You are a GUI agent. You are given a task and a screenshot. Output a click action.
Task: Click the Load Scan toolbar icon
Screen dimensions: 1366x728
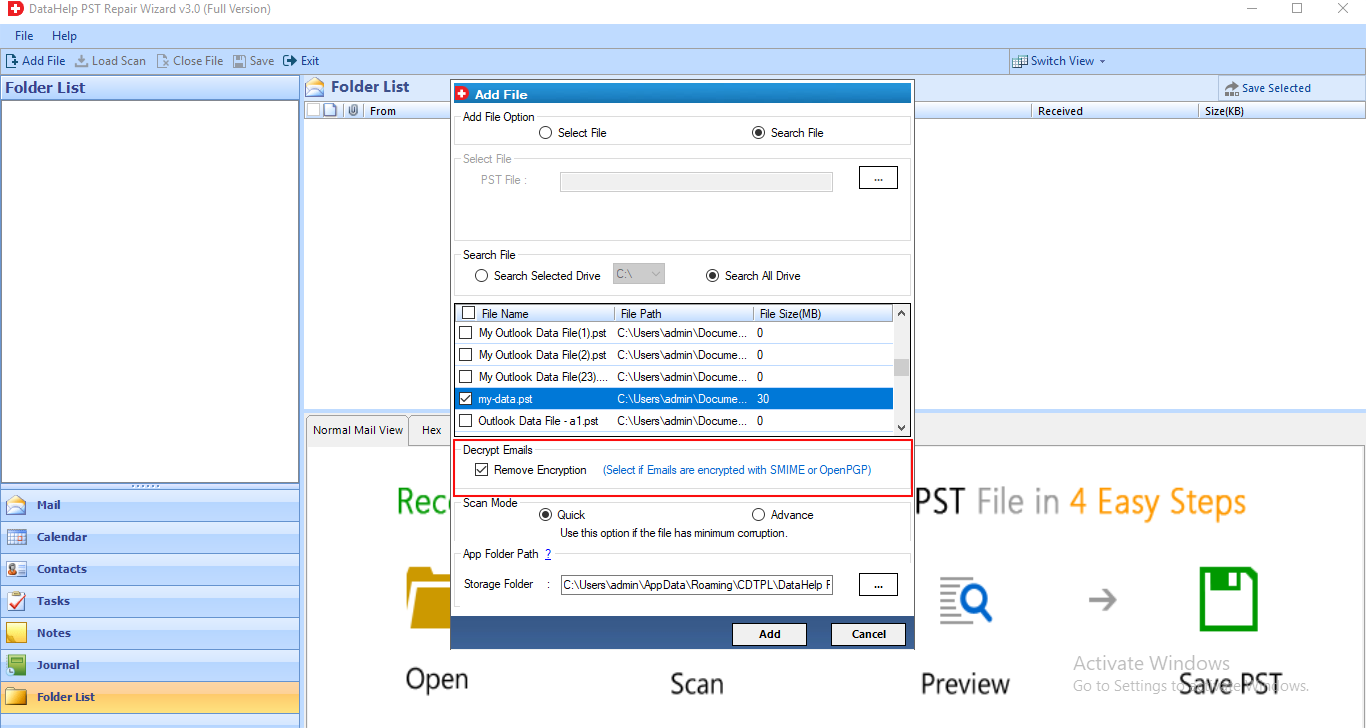coord(82,61)
